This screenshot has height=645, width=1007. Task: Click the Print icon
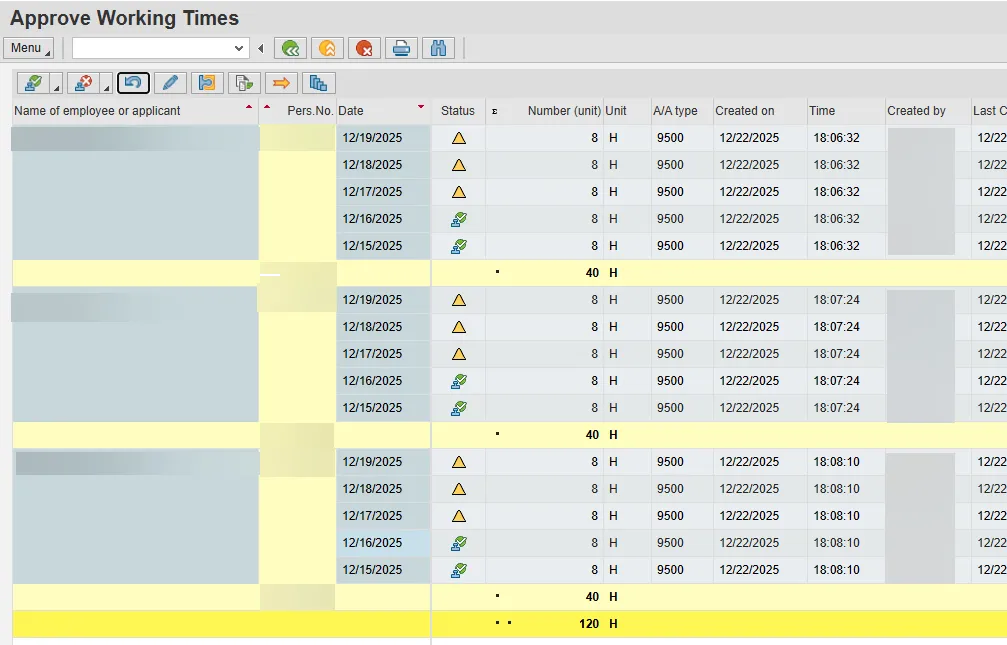pyautogui.click(x=401, y=48)
